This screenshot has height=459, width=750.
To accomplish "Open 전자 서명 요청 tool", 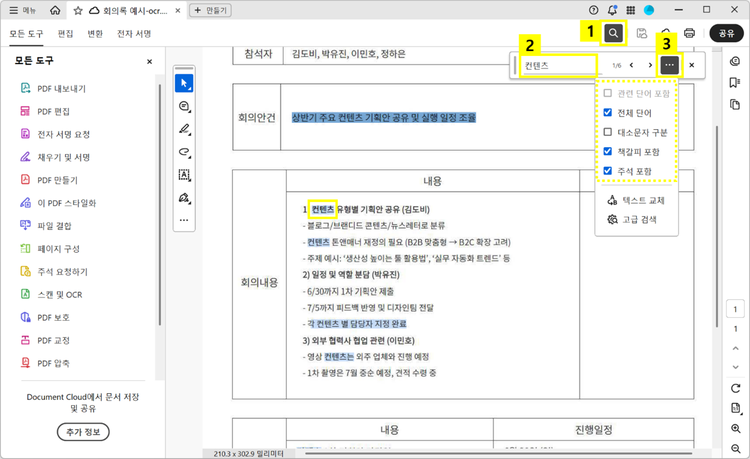I will point(55,134).
